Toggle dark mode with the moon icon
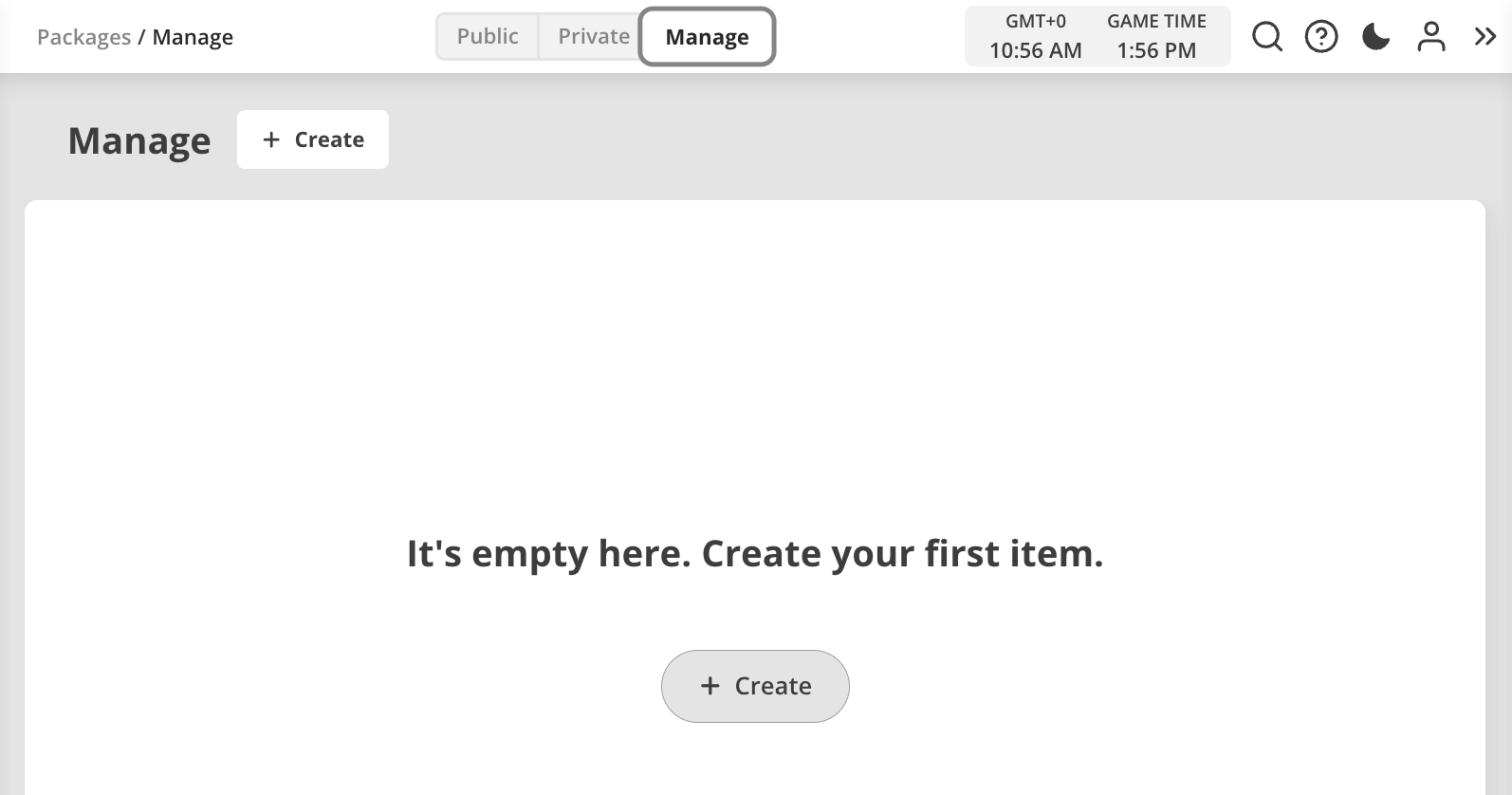The height and width of the screenshot is (795, 1512). 1375,36
